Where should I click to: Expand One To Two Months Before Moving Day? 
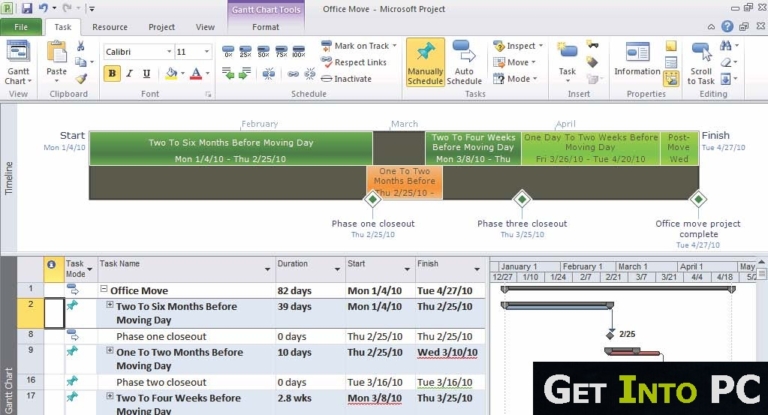110,350
